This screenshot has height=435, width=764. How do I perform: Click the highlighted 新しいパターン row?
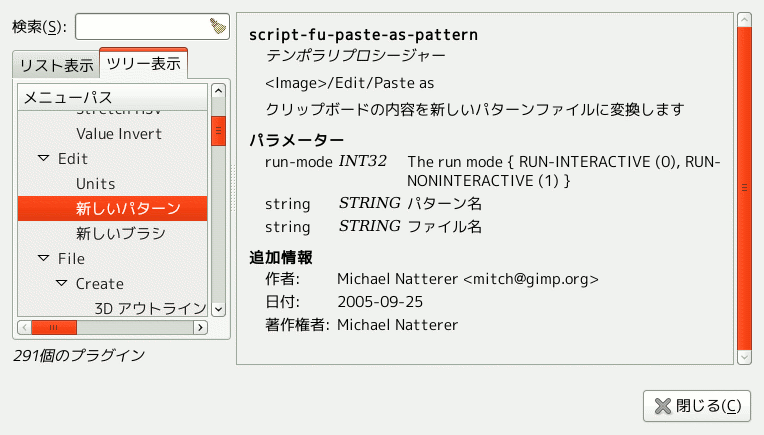(127, 208)
